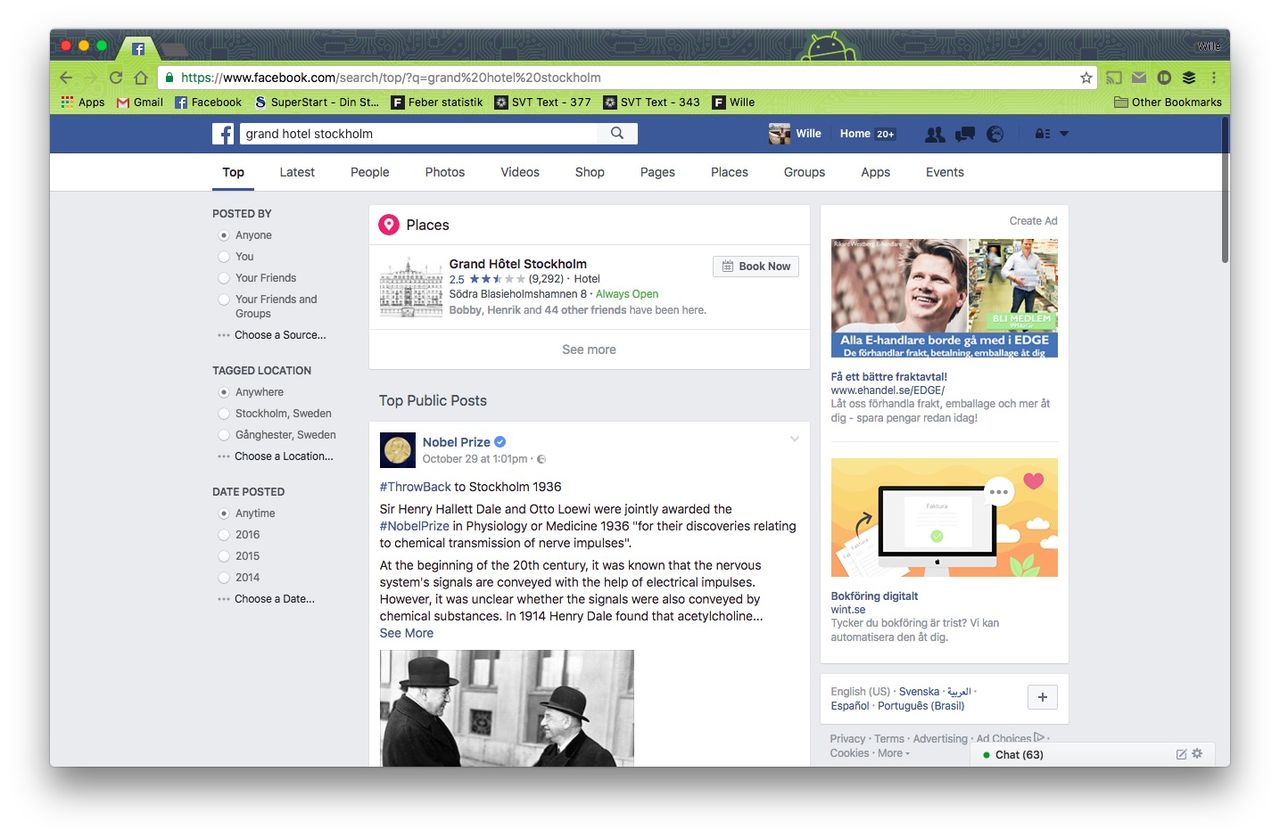Click the Facebook search input field
1280x838 pixels.
419,133
